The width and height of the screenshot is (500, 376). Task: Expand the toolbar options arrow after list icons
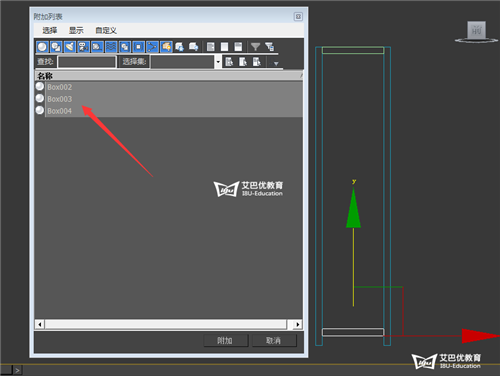(x=276, y=63)
